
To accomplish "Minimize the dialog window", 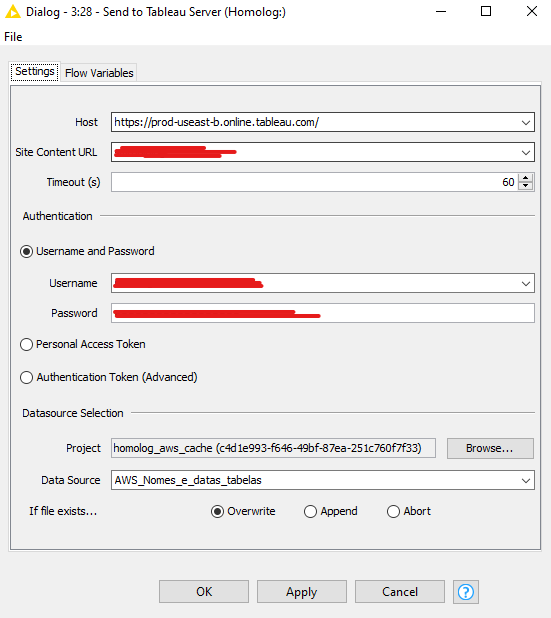I will pos(441,11).
